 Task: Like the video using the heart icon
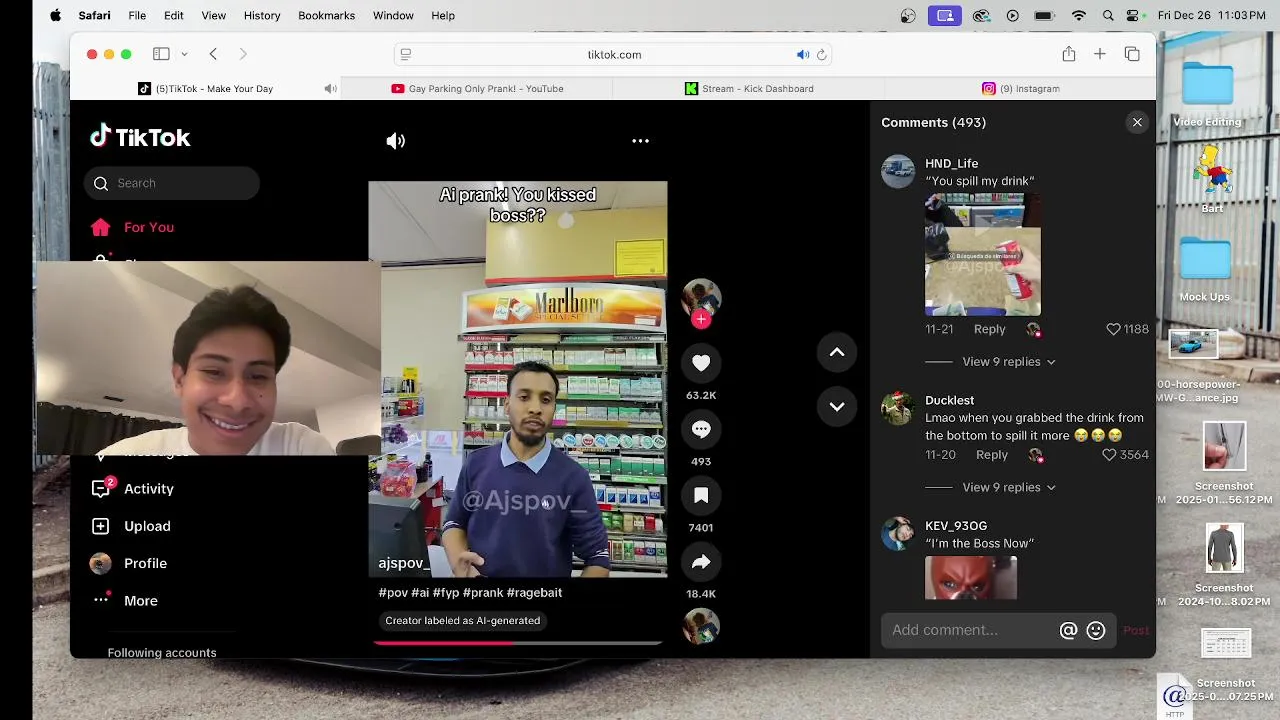701,363
